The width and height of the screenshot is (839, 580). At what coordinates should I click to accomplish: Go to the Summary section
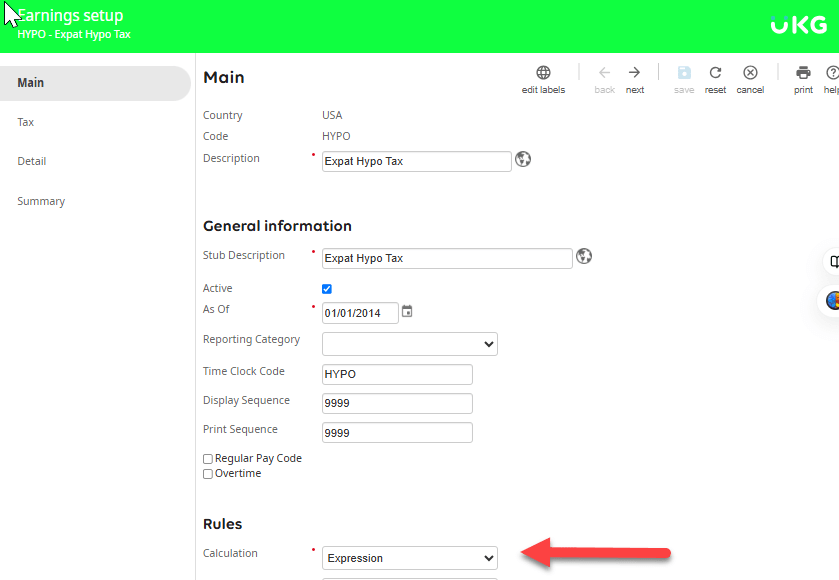click(41, 201)
